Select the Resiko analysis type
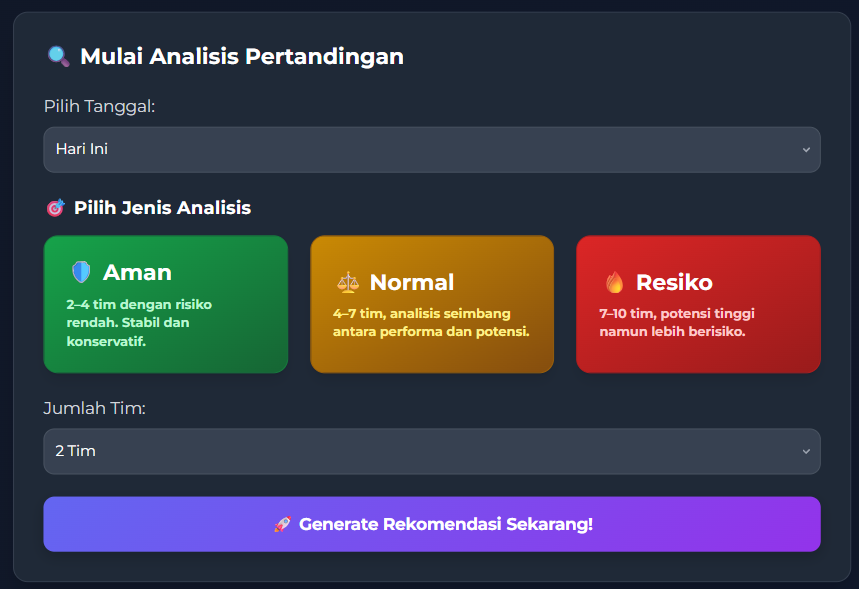859x589 pixels. click(698, 304)
